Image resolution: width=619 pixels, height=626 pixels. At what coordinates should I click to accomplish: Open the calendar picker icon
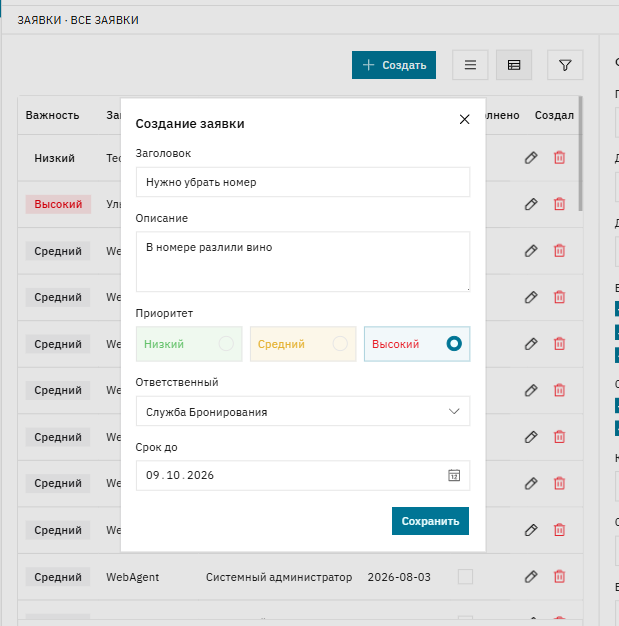[454, 475]
